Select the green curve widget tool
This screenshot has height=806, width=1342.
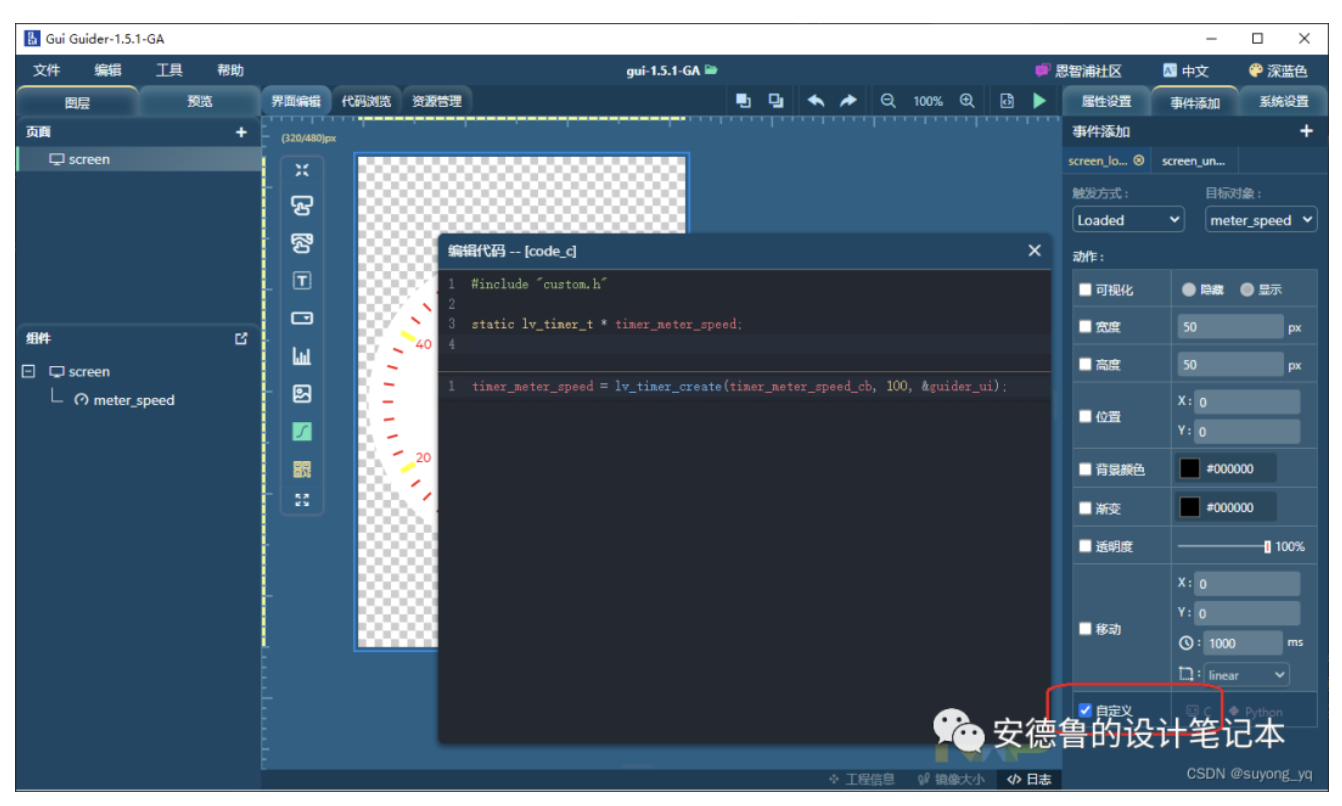[302, 432]
